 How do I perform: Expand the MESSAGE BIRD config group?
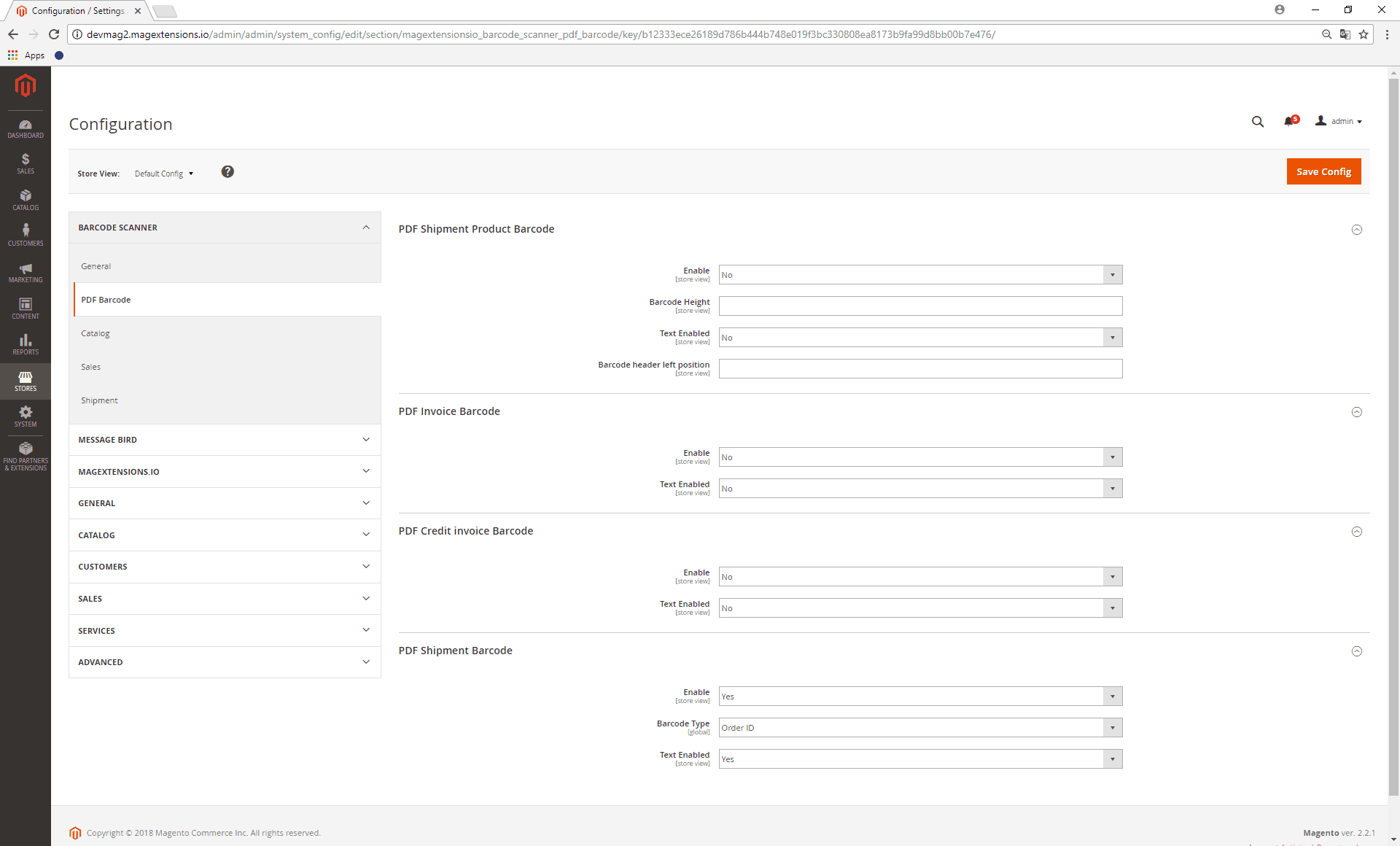225,440
